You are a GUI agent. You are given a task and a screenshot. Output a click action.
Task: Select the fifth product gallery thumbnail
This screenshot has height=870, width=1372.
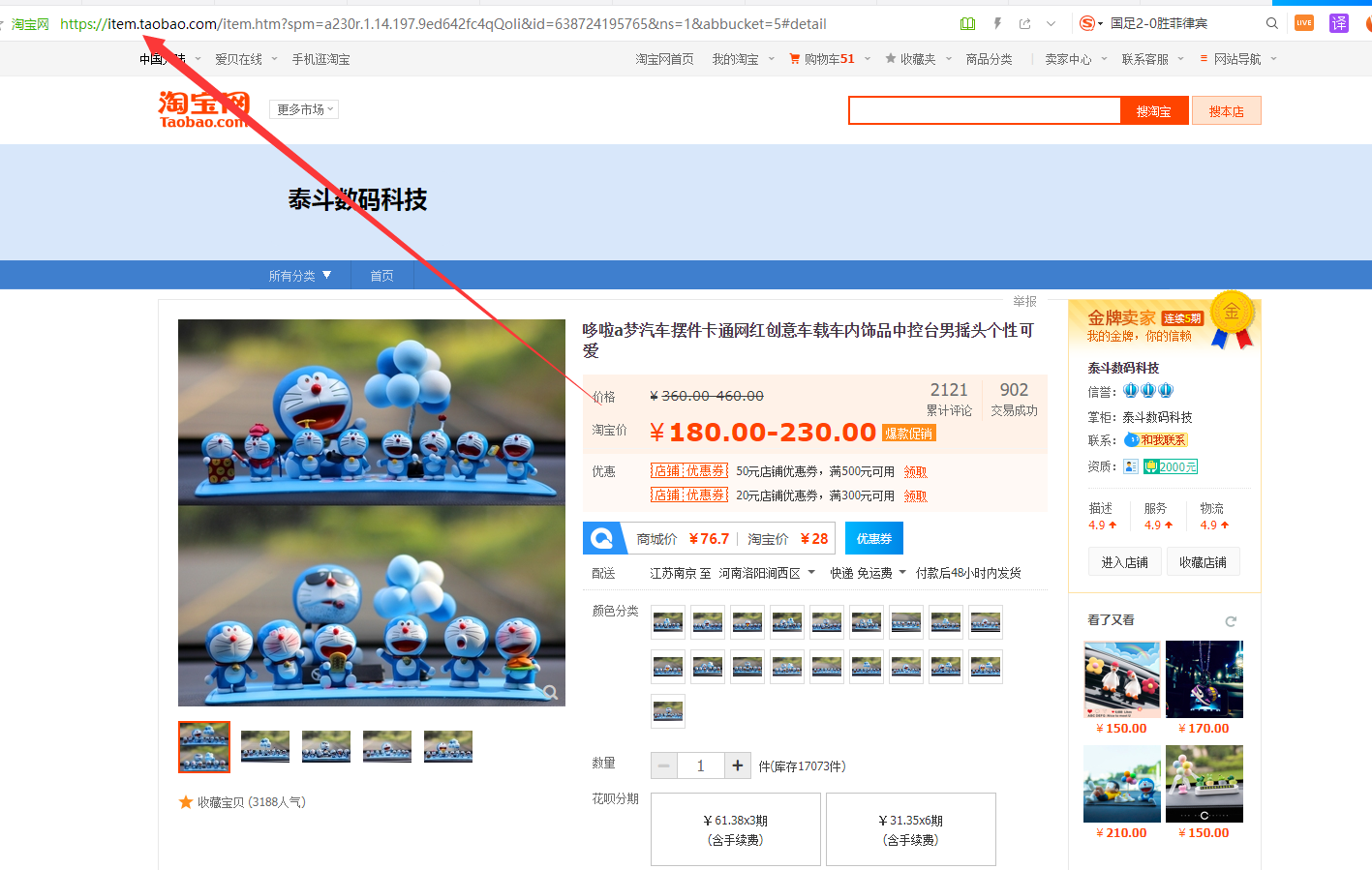tap(448, 747)
